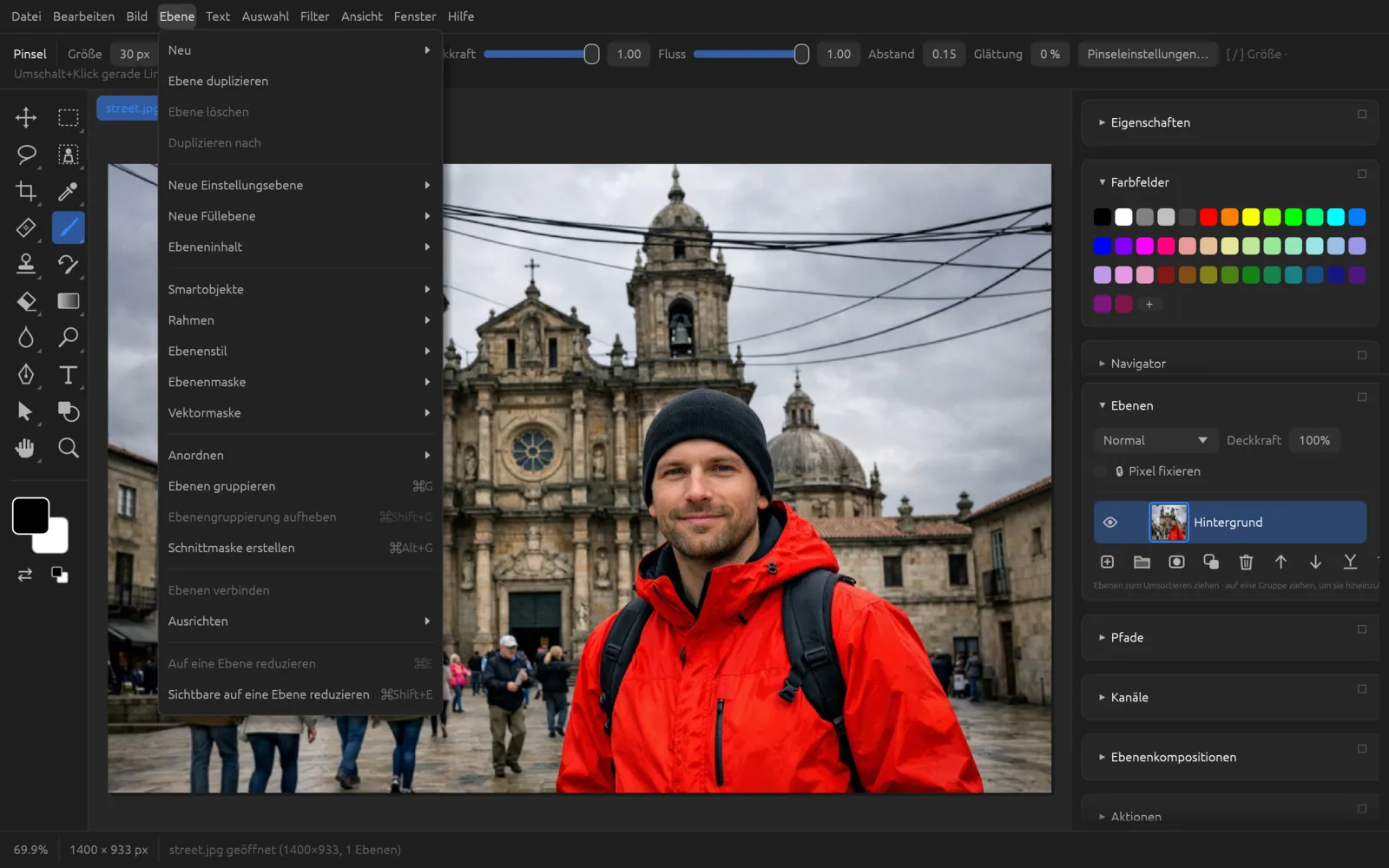Delete layer with the trash icon
Image resolution: width=1389 pixels, height=868 pixels.
(1246, 562)
